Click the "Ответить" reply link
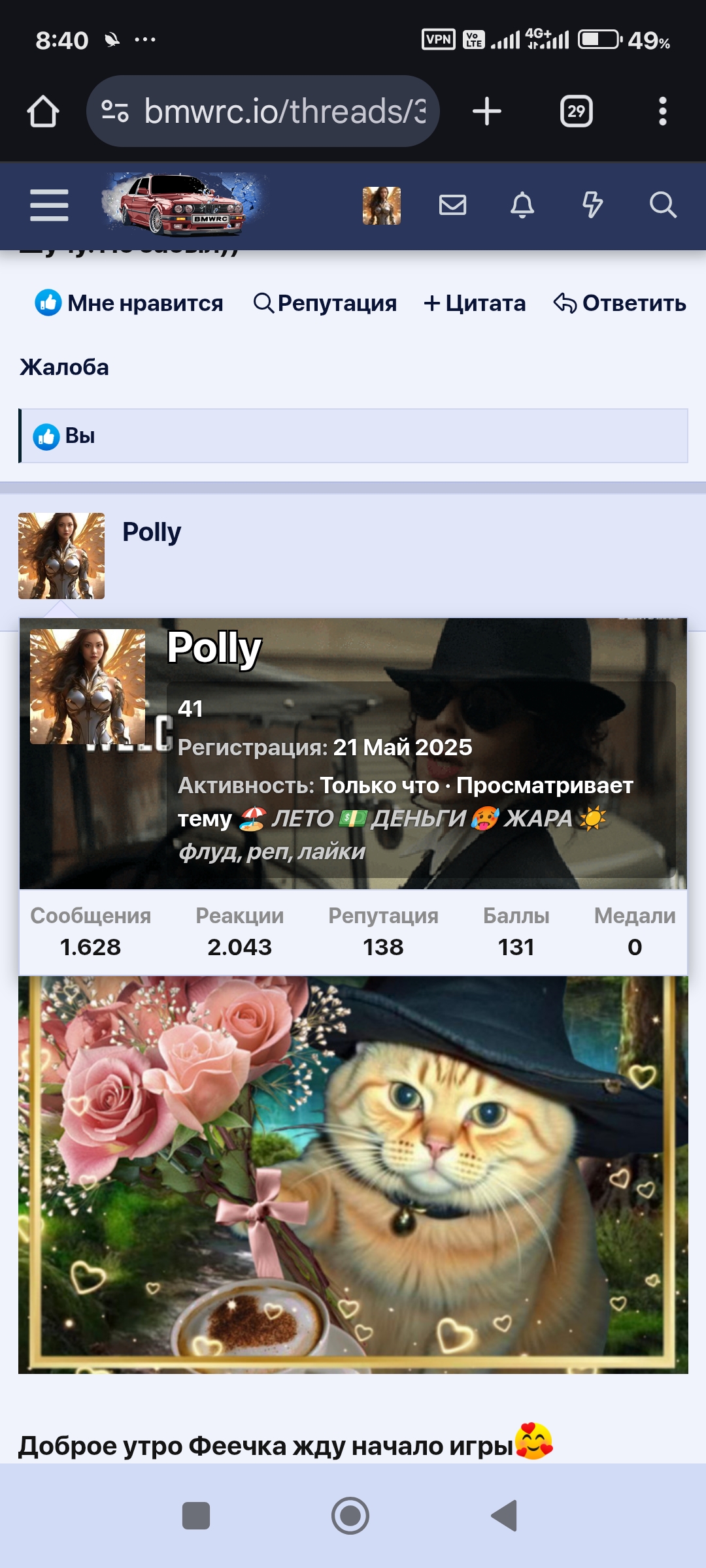This screenshot has height=1568, width=706. 620,303
